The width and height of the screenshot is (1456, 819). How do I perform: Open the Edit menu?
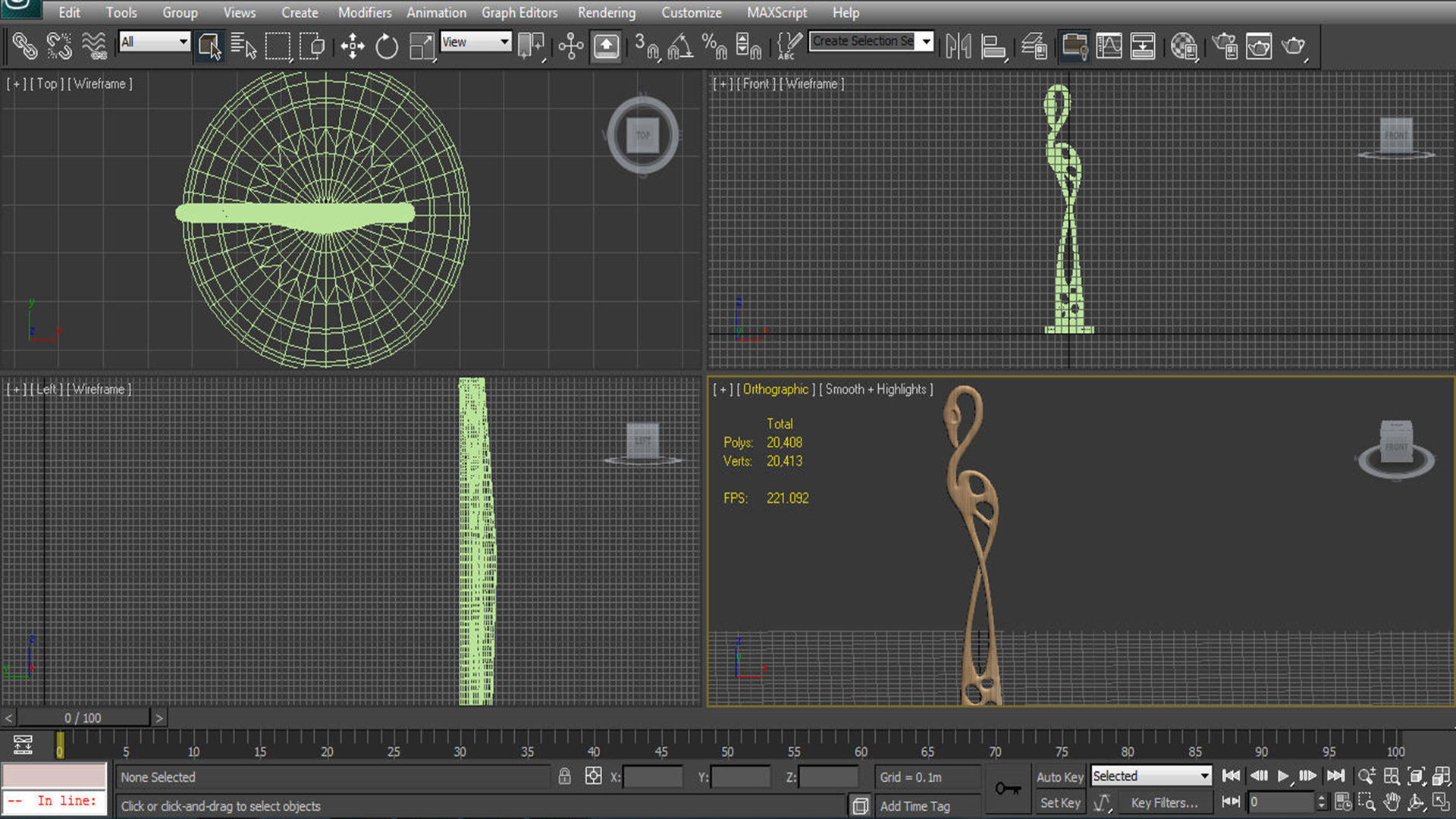point(69,12)
